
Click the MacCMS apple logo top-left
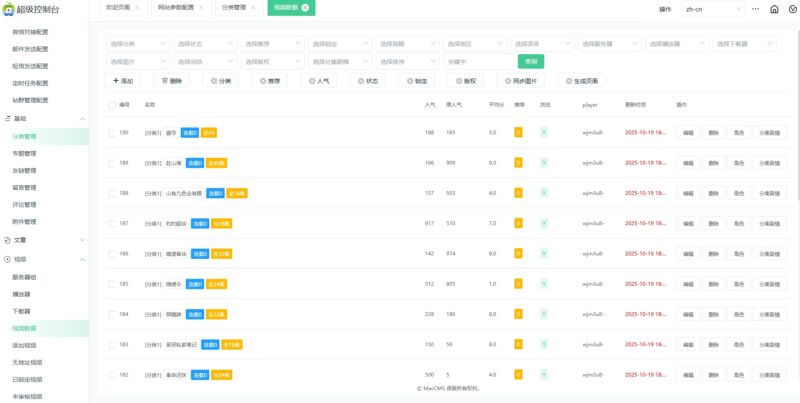tap(7, 9)
